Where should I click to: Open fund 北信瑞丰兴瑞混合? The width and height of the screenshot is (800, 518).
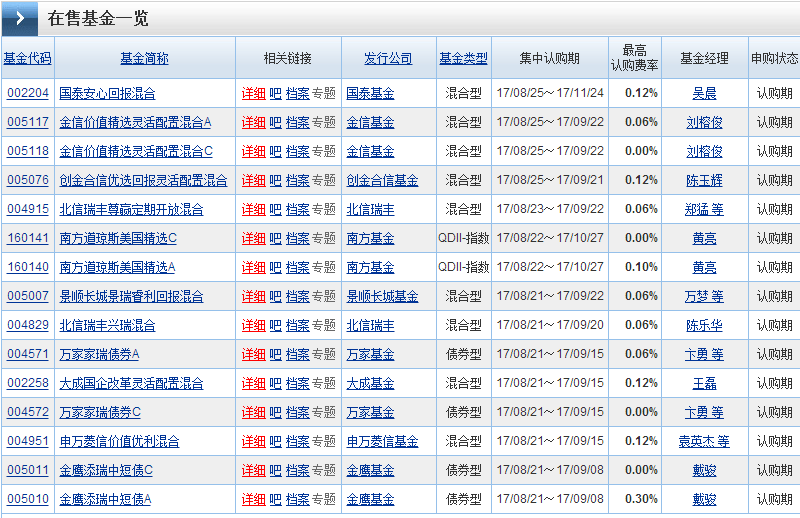pos(108,325)
